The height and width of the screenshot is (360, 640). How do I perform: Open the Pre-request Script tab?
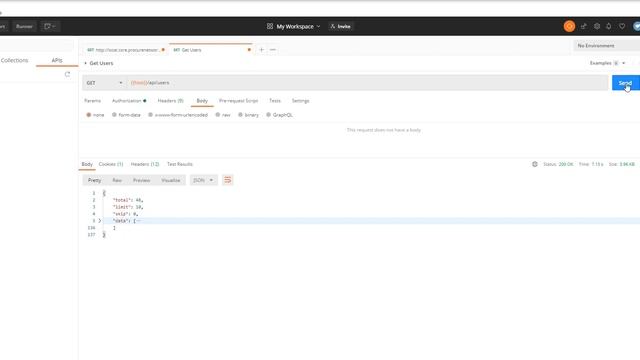(238, 101)
